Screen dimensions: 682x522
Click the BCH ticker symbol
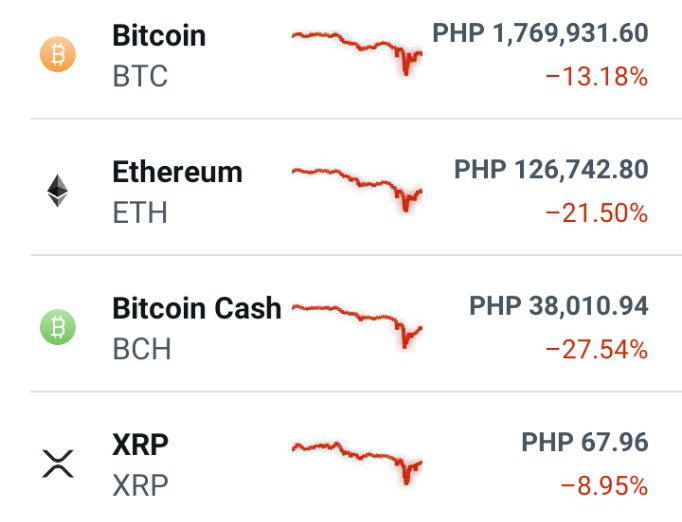click(142, 349)
